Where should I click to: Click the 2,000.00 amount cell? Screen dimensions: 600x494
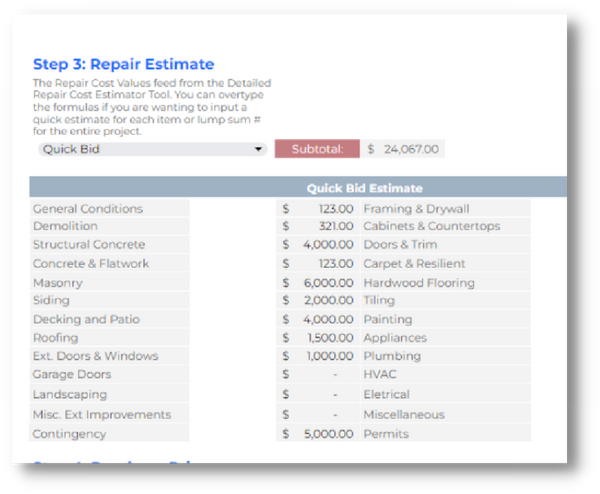click(x=318, y=301)
